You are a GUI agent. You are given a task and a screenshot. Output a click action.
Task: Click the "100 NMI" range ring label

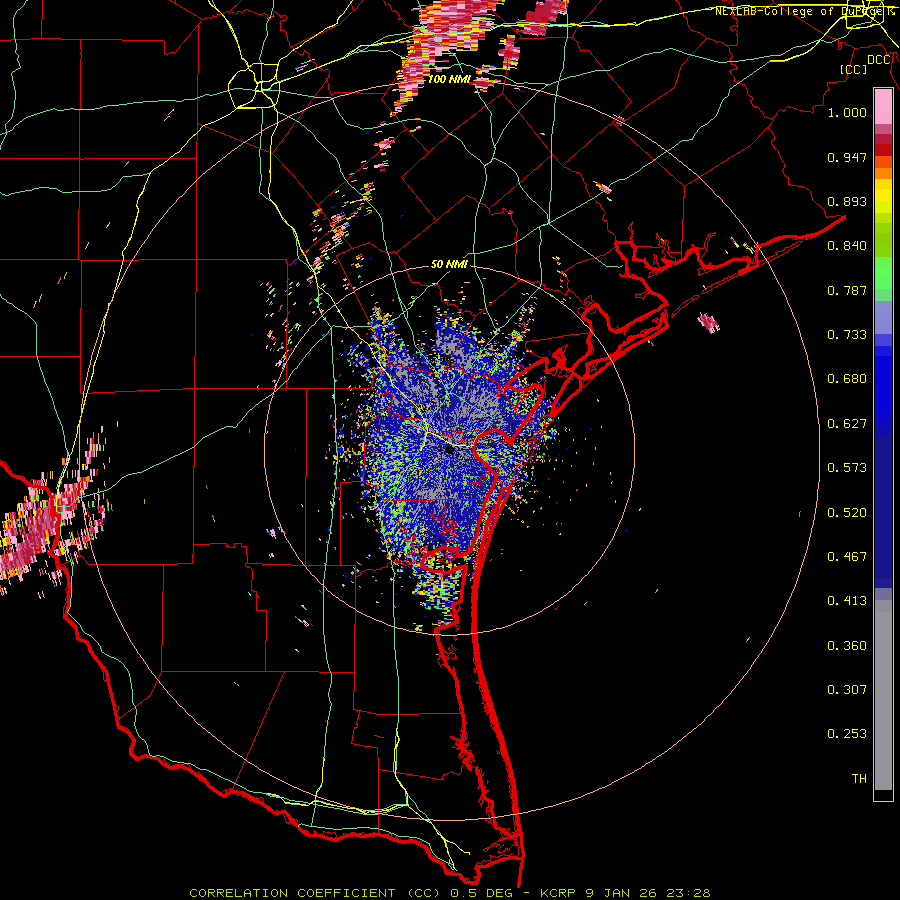449,79
